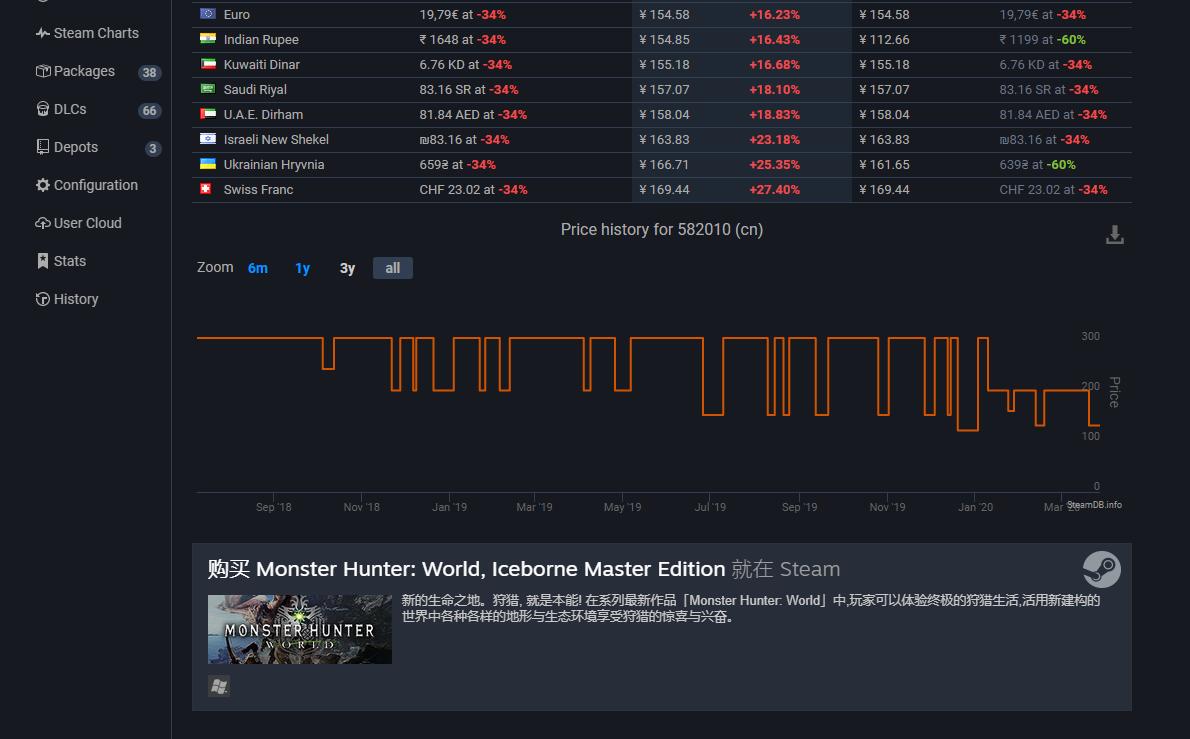Click the Steam logo on the purchase widget

(x=1103, y=571)
